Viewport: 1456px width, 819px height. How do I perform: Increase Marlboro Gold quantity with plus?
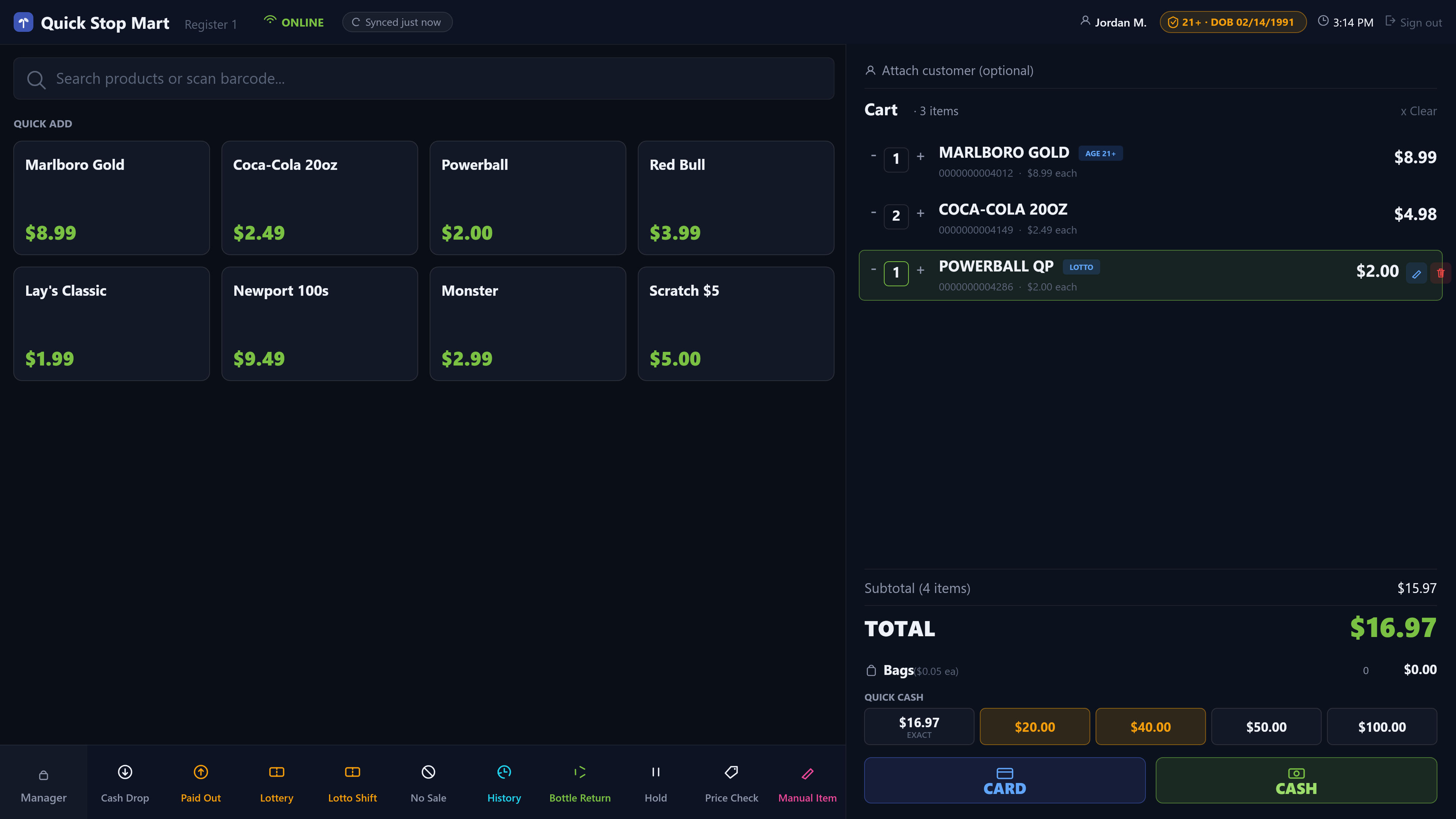920,156
